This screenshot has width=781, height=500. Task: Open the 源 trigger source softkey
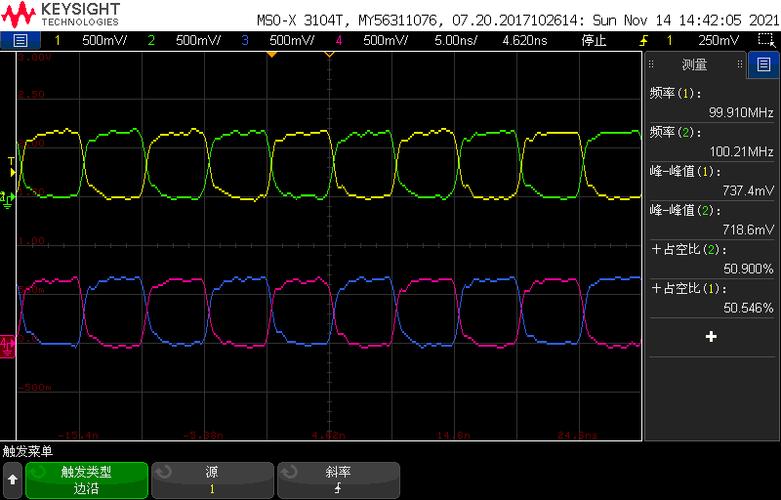(x=212, y=480)
